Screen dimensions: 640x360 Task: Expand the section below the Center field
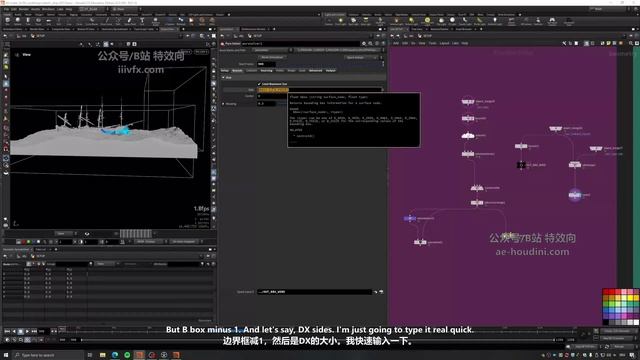[x=223, y=104]
